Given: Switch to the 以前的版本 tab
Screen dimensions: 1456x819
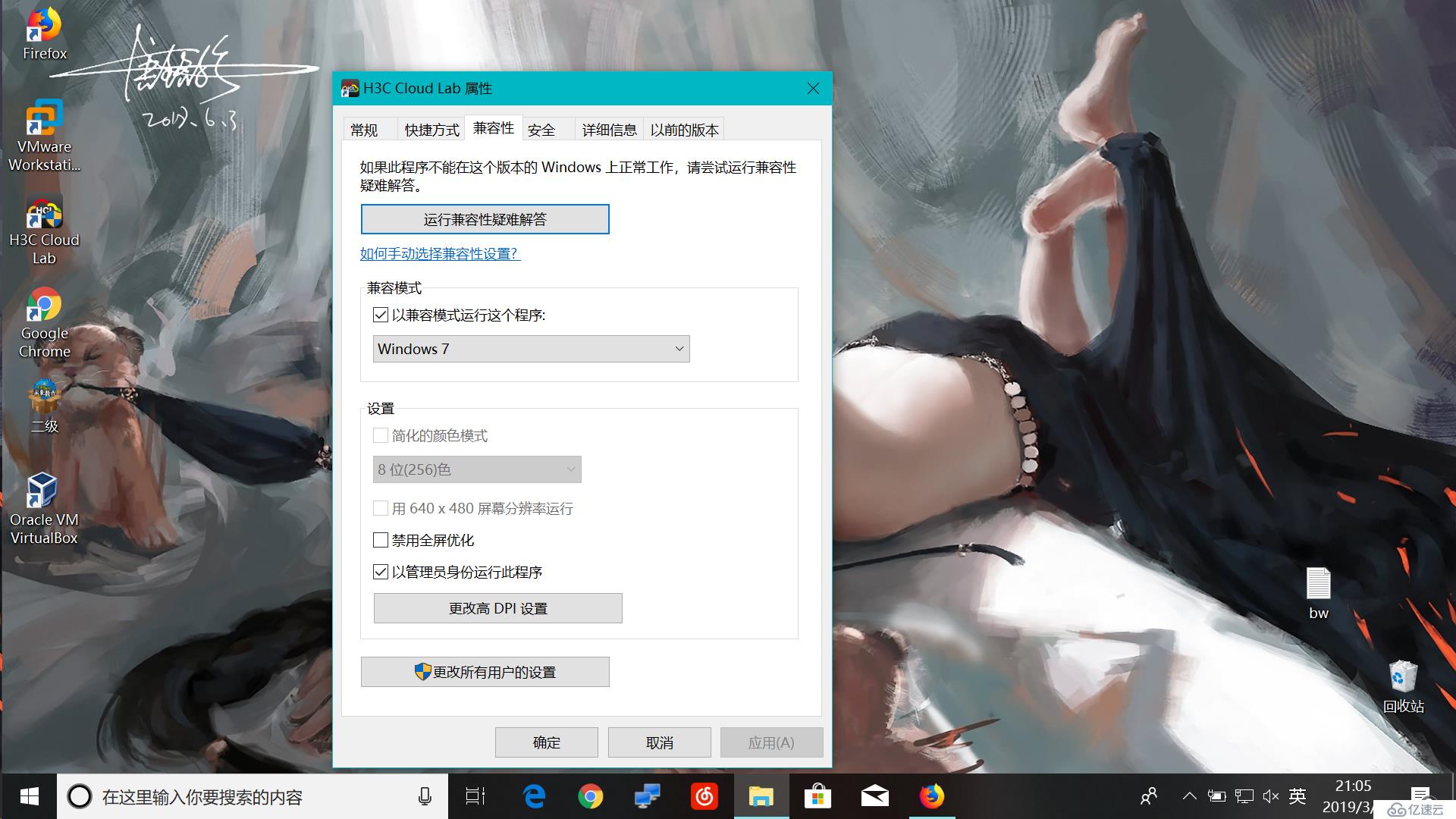Looking at the screenshot, I should tap(684, 130).
